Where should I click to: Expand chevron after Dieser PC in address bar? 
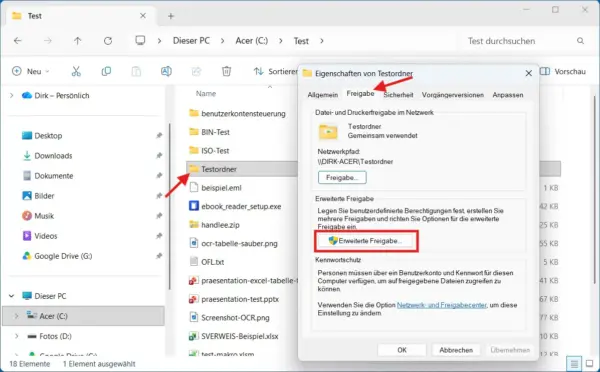pyautogui.click(x=222, y=41)
